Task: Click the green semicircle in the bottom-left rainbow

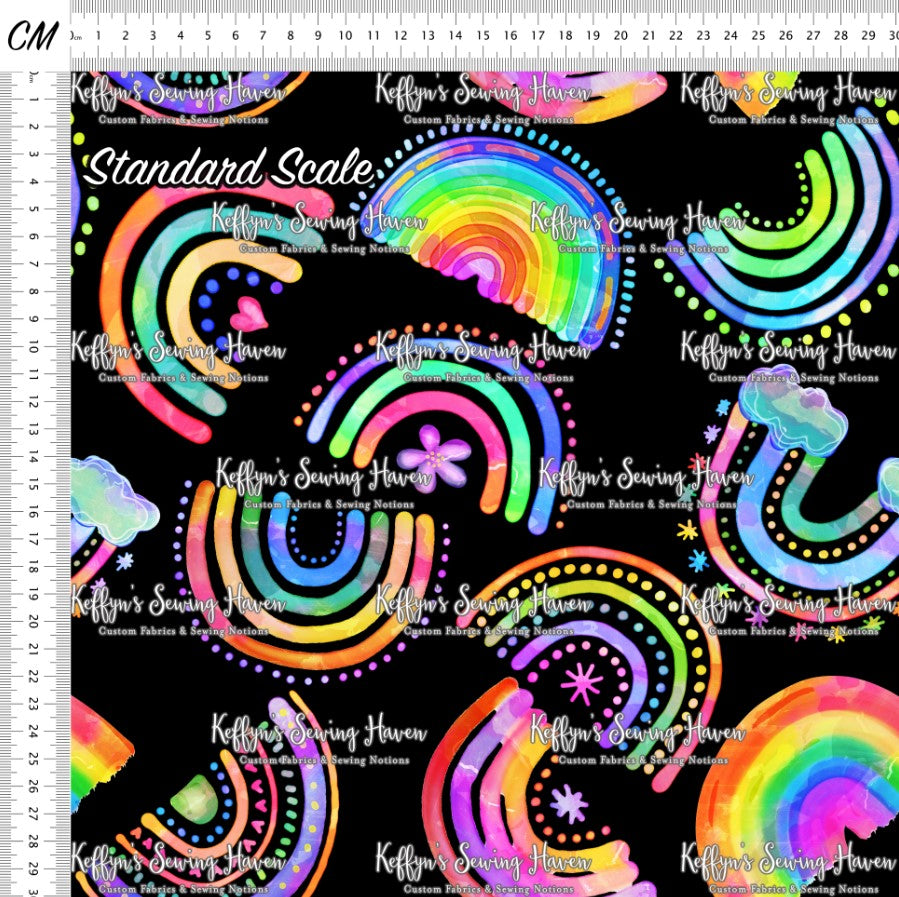Action: [x=194, y=800]
